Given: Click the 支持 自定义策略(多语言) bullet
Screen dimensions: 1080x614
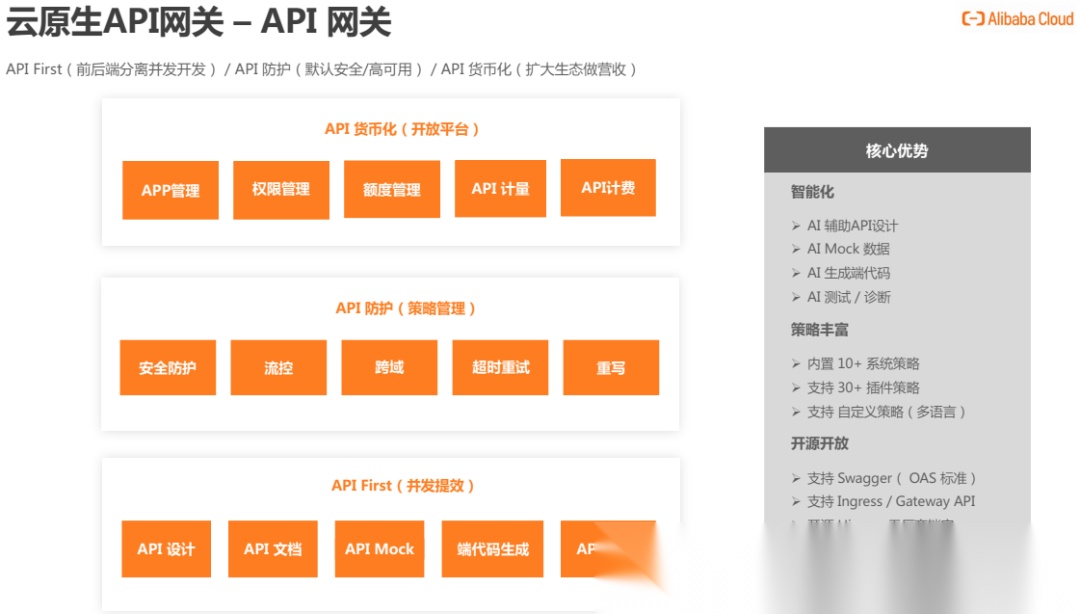Looking at the screenshot, I should (x=879, y=412).
